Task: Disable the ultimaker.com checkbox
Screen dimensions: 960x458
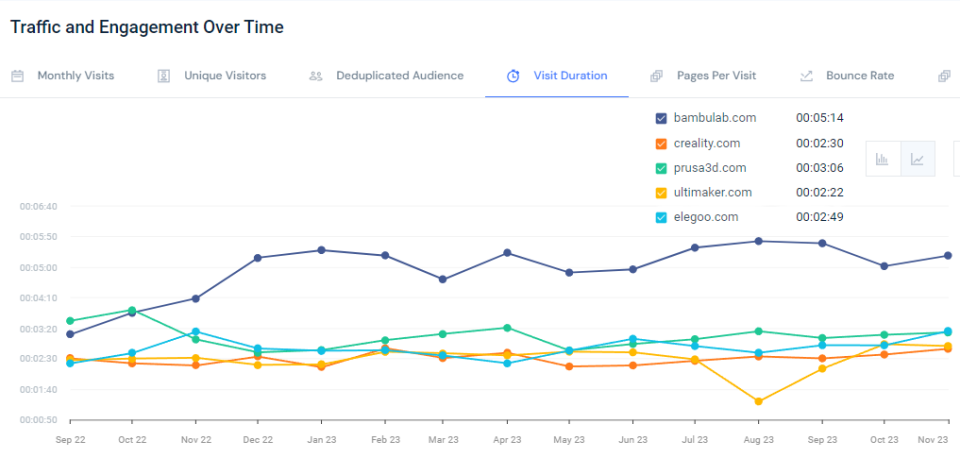Action: pos(661,193)
